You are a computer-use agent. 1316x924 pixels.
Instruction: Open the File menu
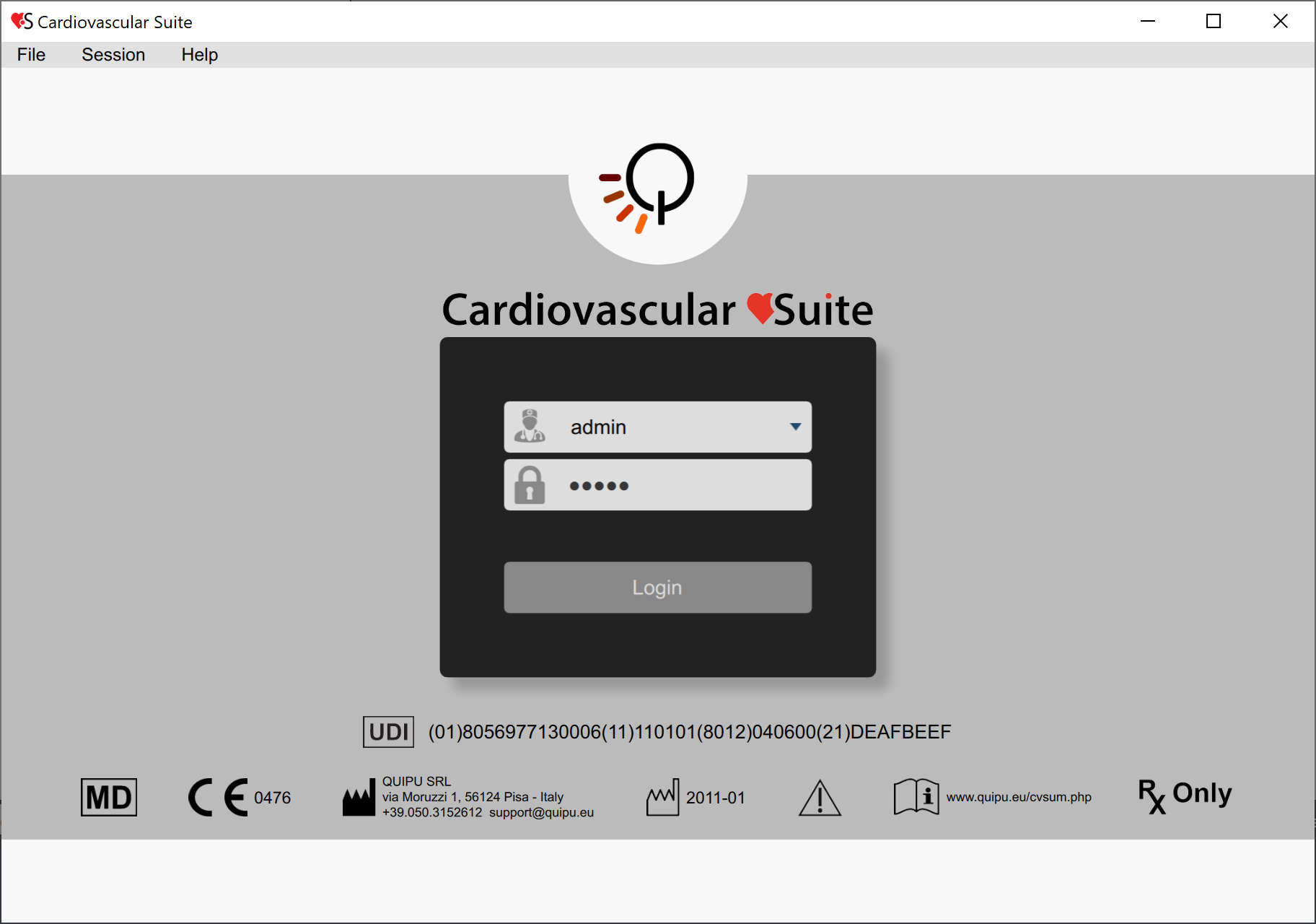pos(30,54)
